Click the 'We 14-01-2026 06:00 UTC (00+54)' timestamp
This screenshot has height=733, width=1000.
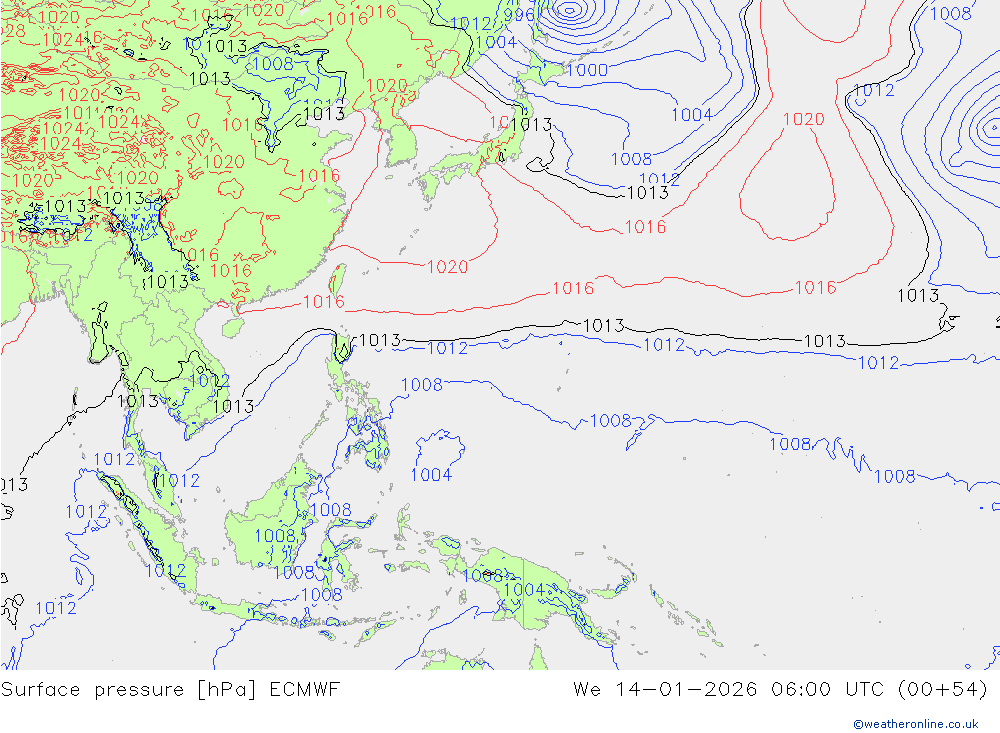click(x=781, y=690)
